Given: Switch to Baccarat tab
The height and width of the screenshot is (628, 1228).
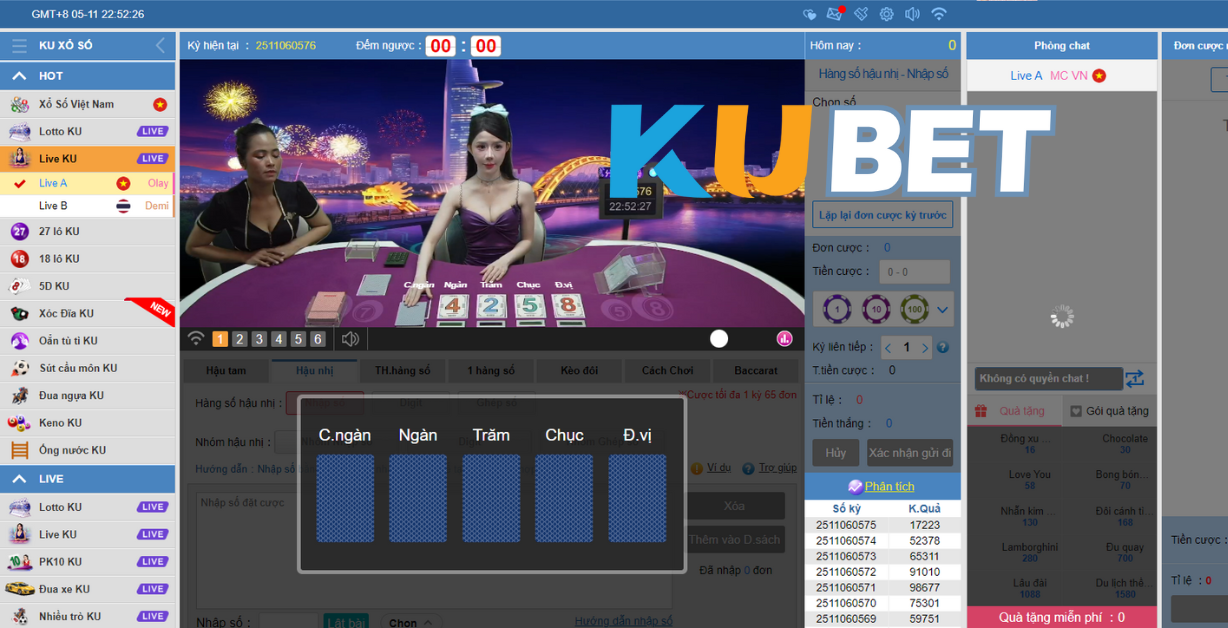Looking at the screenshot, I should (x=756, y=371).
